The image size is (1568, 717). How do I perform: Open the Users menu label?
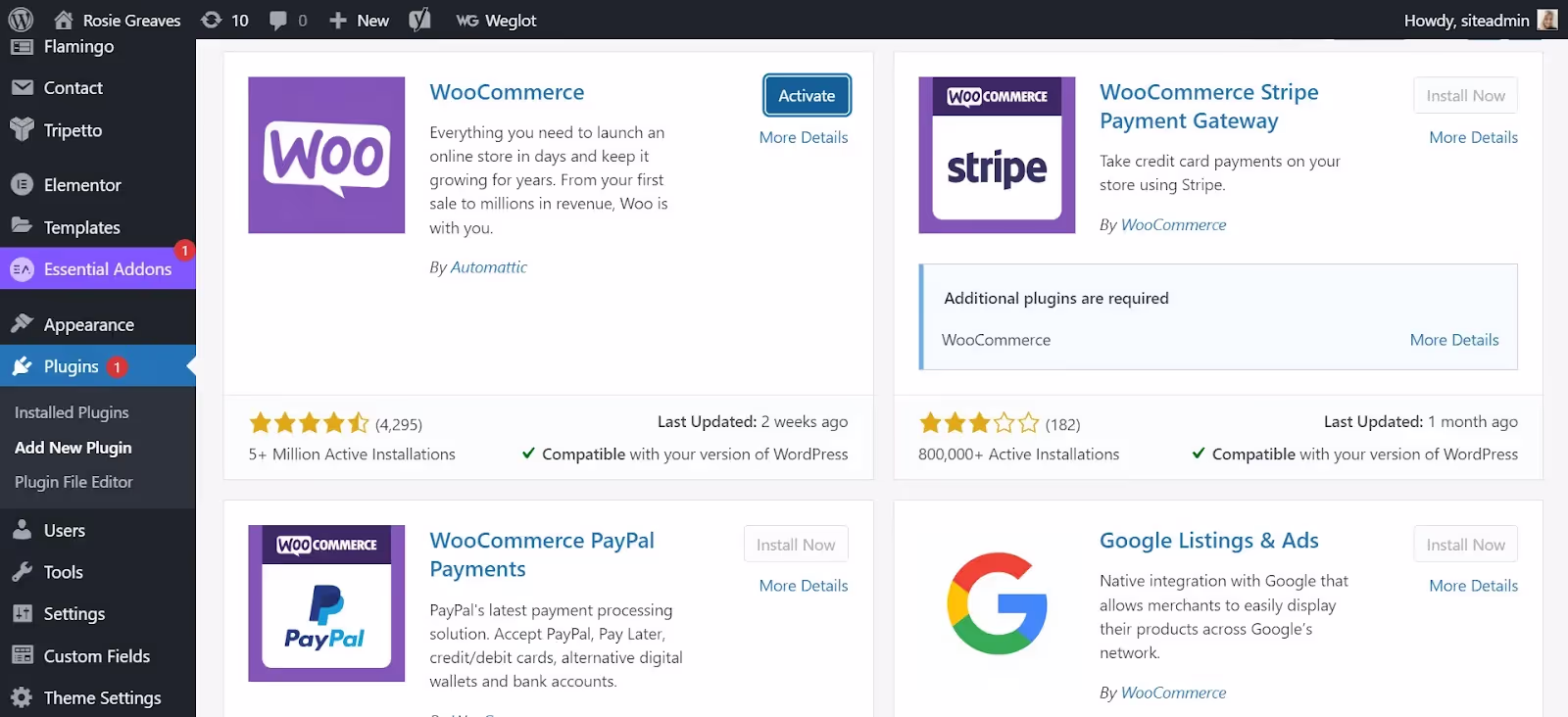click(x=65, y=530)
